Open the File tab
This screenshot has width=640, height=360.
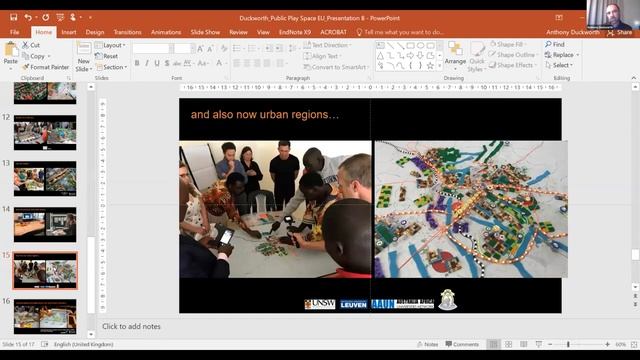pyautogui.click(x=15, y=32)
